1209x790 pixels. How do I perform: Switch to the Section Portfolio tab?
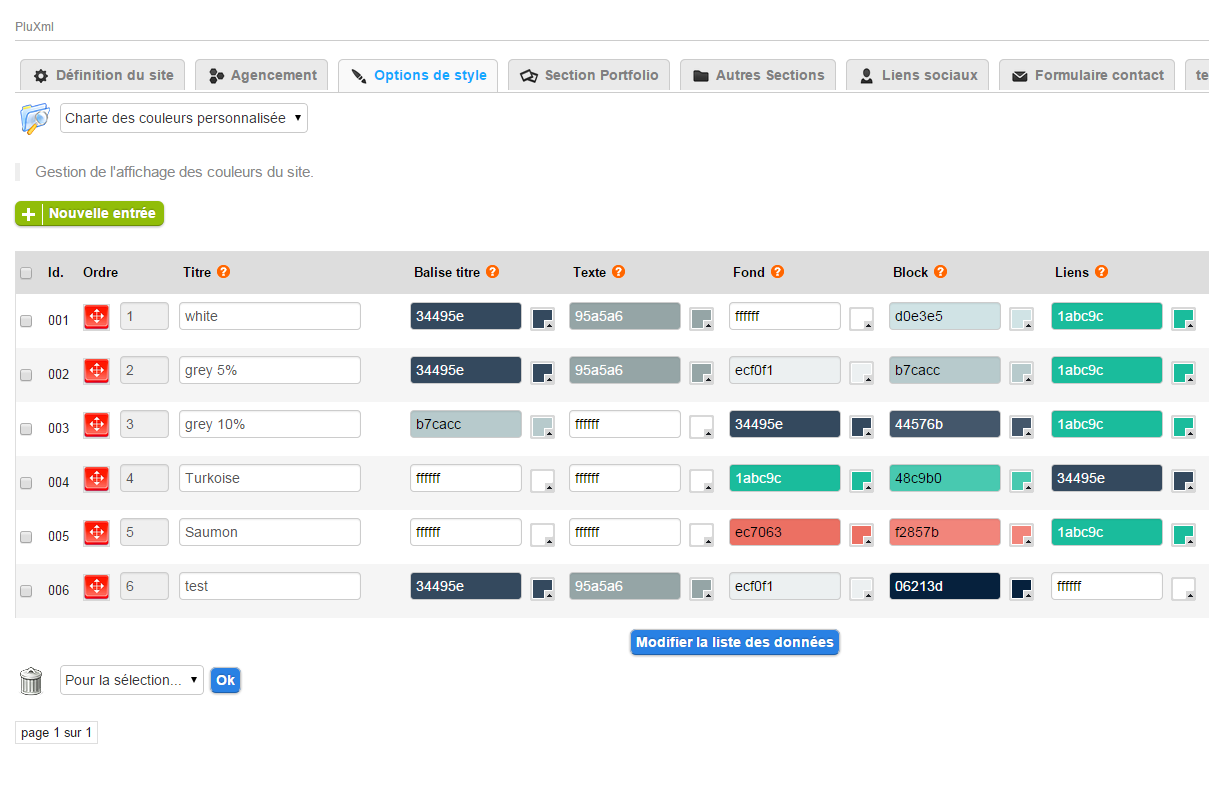point(589,75)
